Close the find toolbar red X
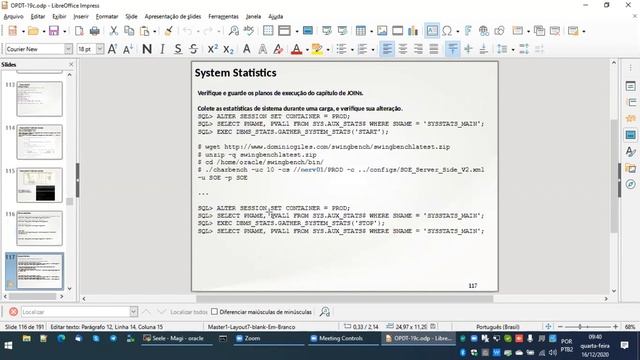 (13, 312)
